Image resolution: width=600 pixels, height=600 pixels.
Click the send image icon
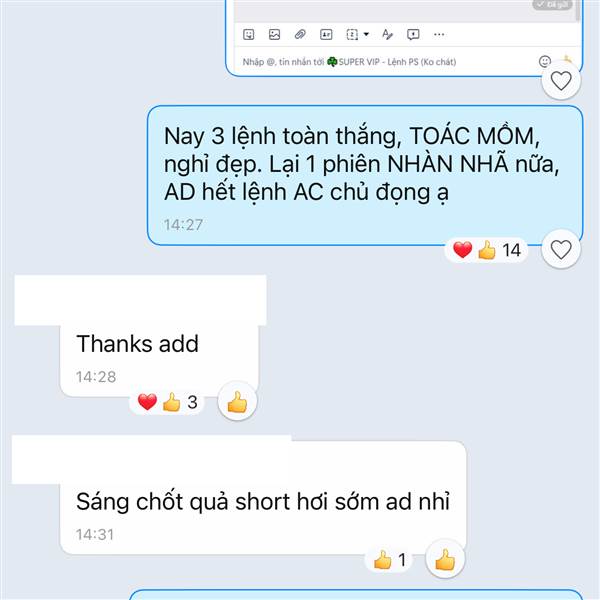[274, 34]
